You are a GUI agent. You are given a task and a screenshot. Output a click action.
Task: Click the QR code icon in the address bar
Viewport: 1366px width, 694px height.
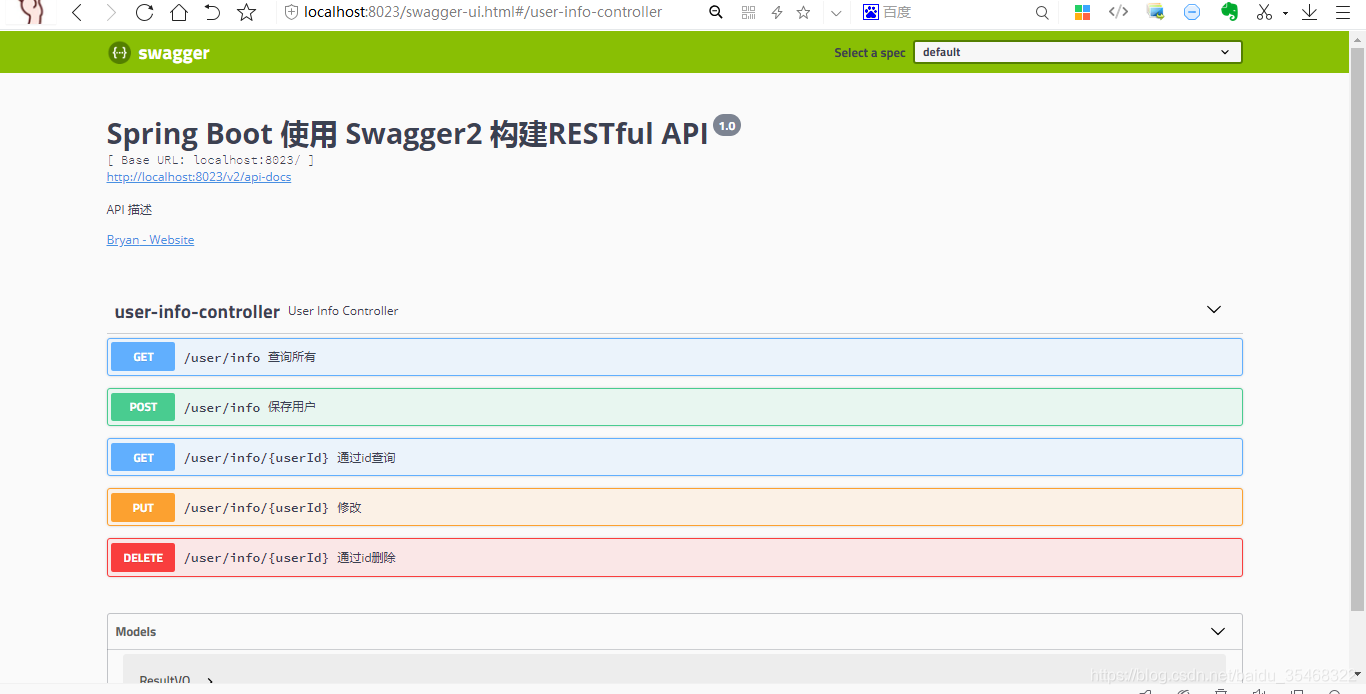(748, 12)
